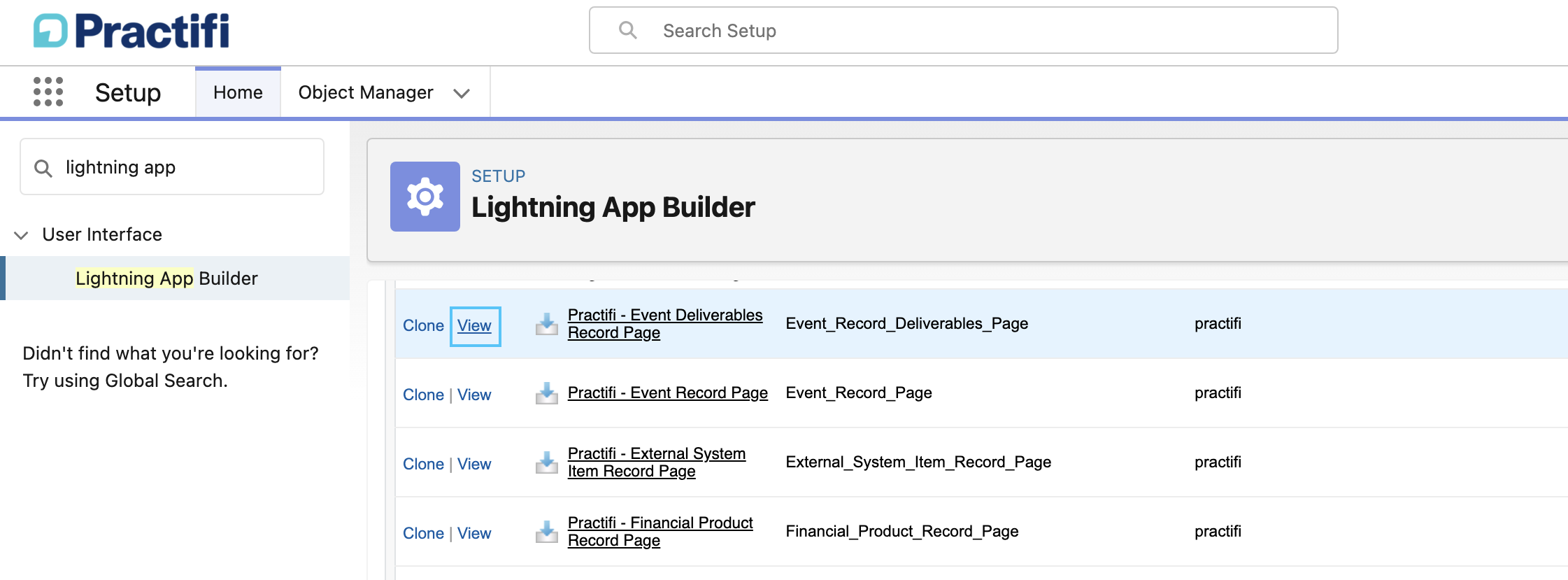Open 'Practifi - Event Deliverables Record Page' link
Image resolution: width=1568 pixels, height=580 pixels.
[665, 324]
